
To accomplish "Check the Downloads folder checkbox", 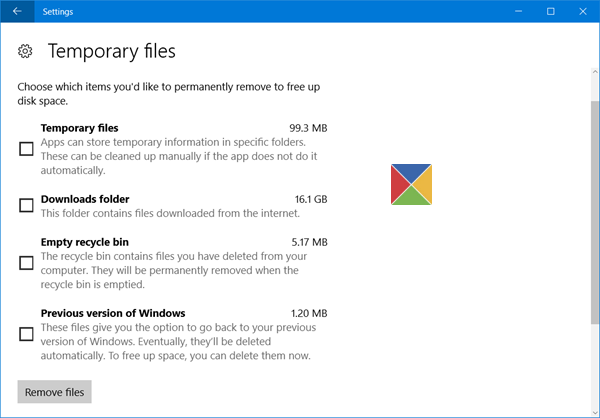I will (27, 206).
